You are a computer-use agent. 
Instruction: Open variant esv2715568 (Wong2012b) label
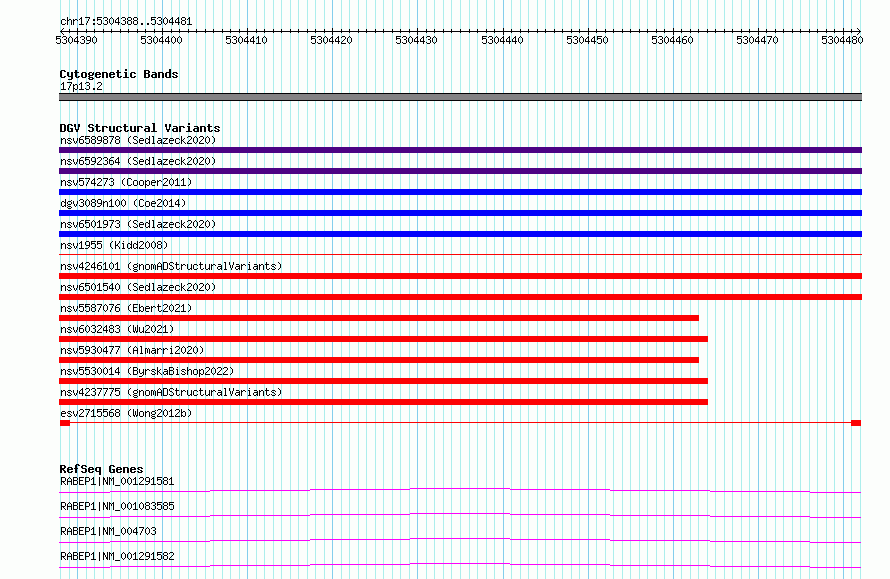tap(126, 413)
